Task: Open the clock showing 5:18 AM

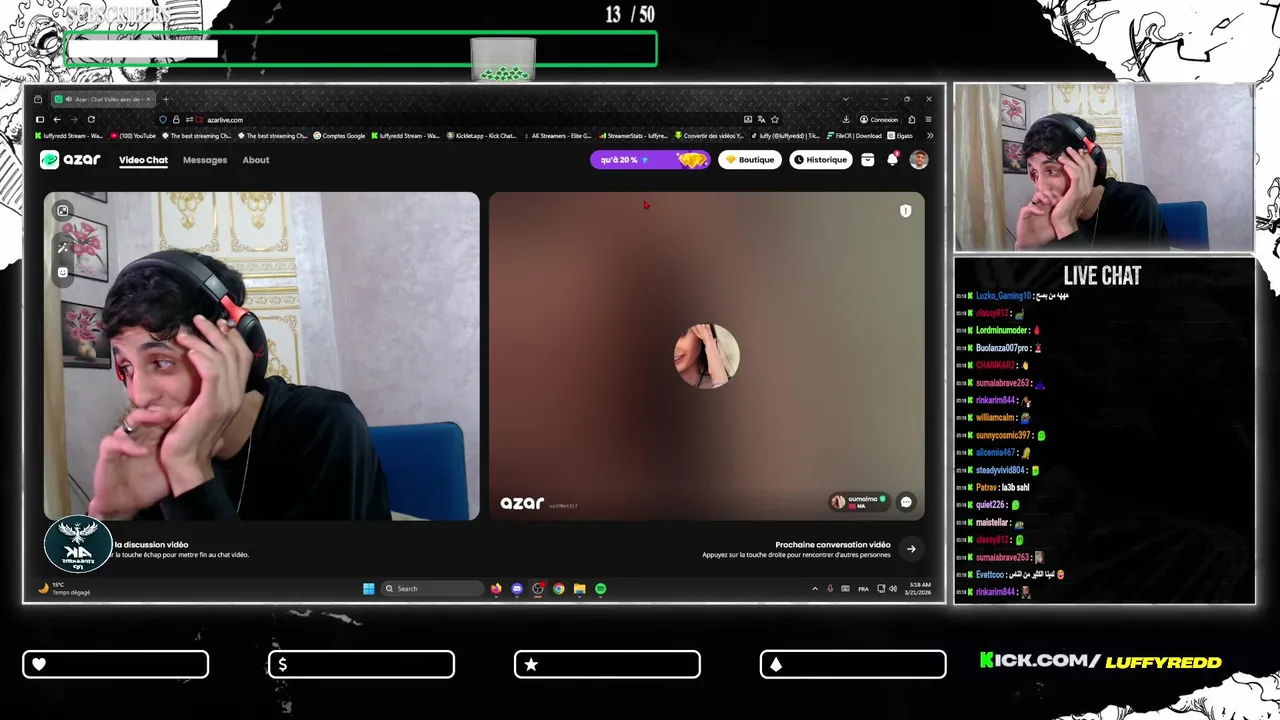Action: click(x=919, y=588)
